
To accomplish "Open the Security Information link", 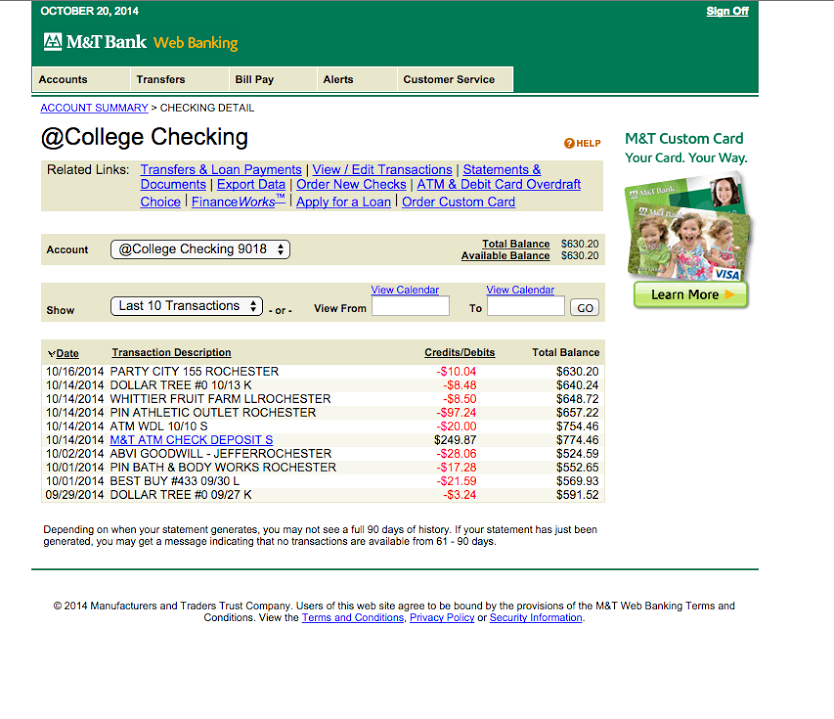I will pyautogui.click(x=536, y=617).
